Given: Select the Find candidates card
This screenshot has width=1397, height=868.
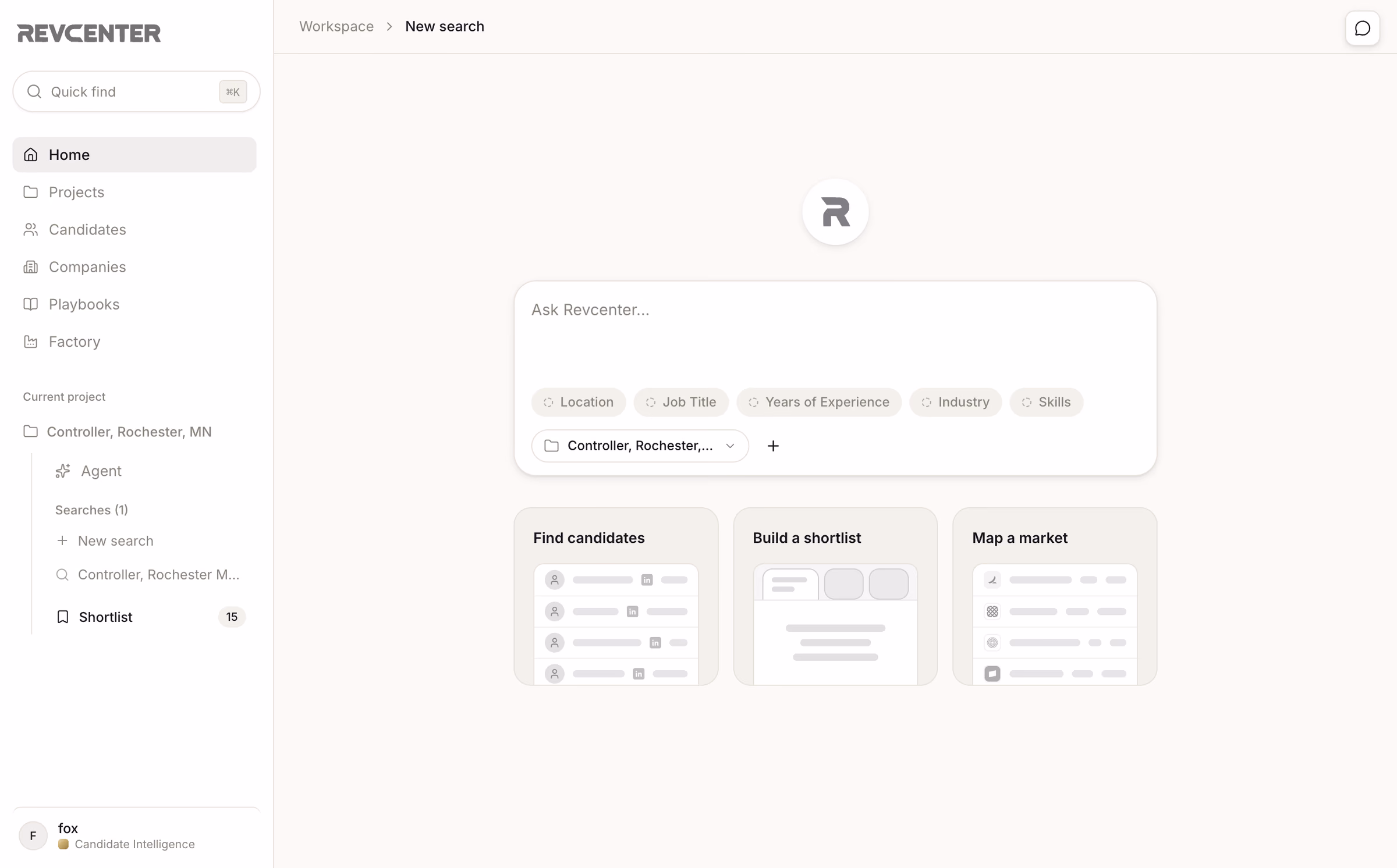Looking at the screenshot, I should [616, 596].
